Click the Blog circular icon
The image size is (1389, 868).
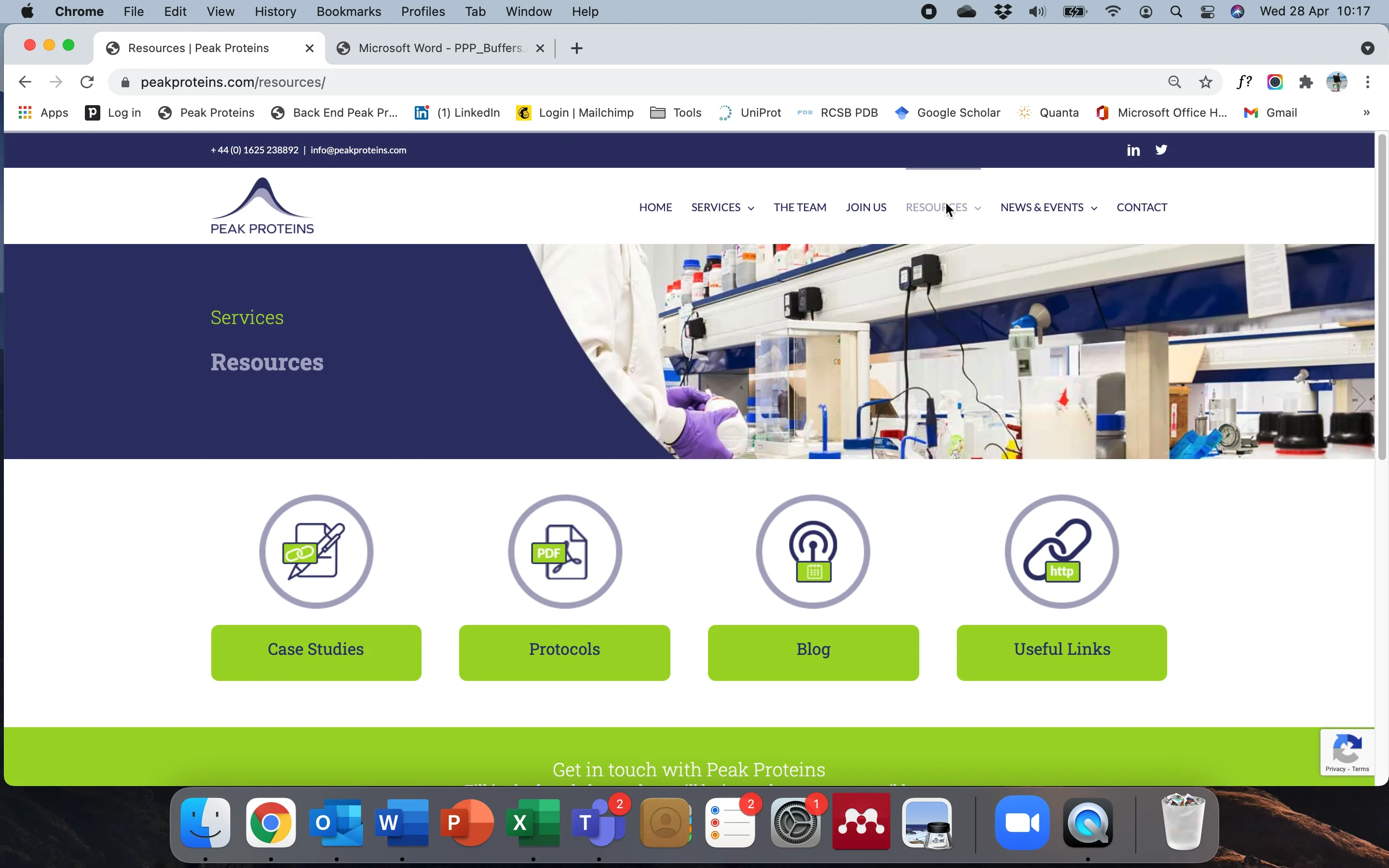click(x=813, y=552)
